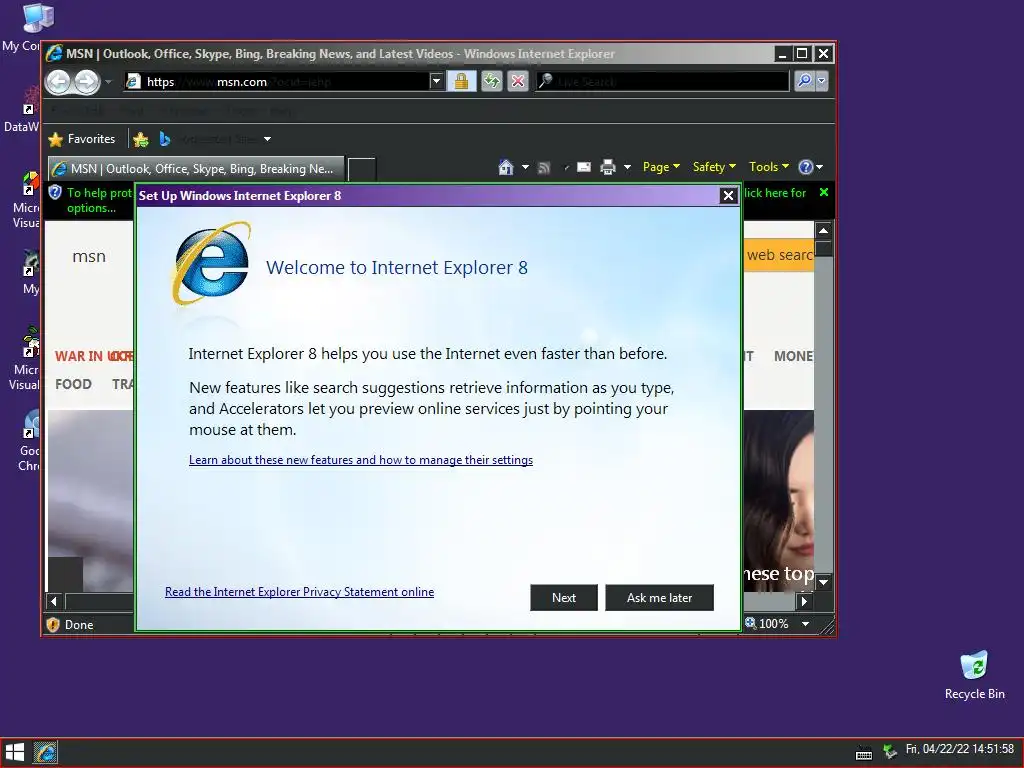Click the network icon in system tray
1024x768 pixels.
pos(889,752)
